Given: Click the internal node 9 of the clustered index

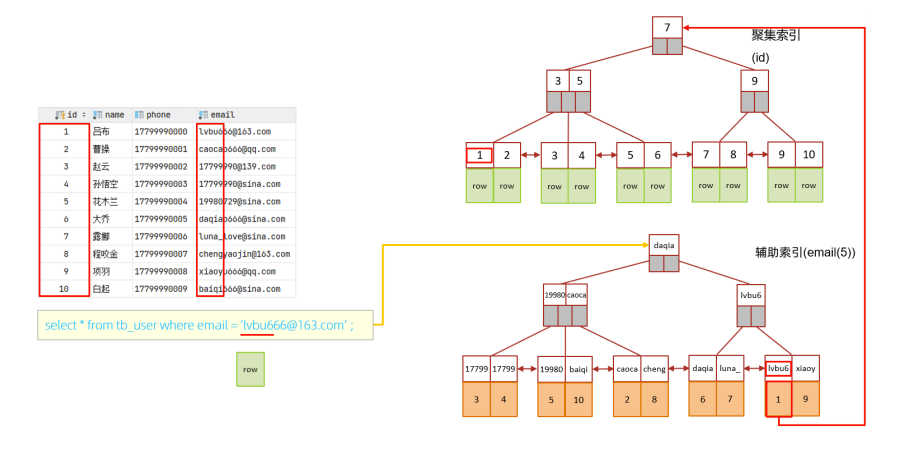Looking at the screenshot, I should pos(754,81).
